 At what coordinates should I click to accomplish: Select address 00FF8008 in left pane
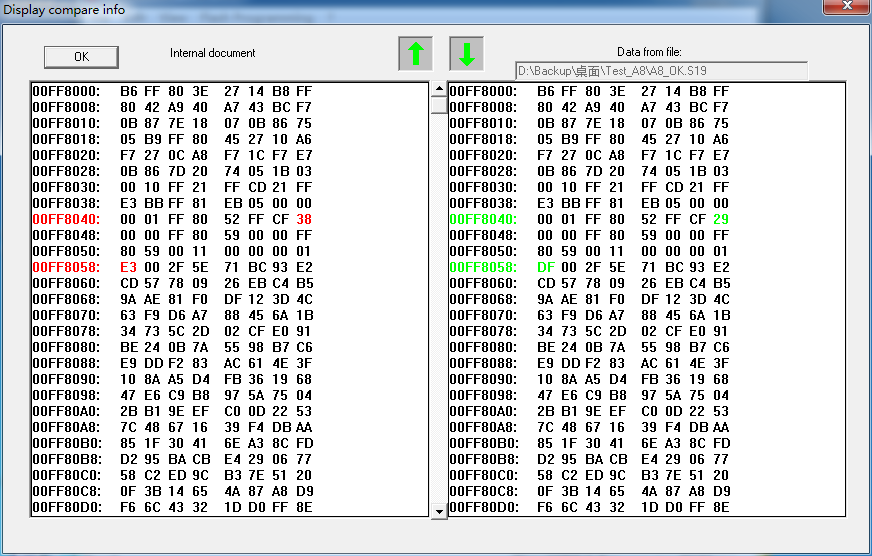[66, 107]
